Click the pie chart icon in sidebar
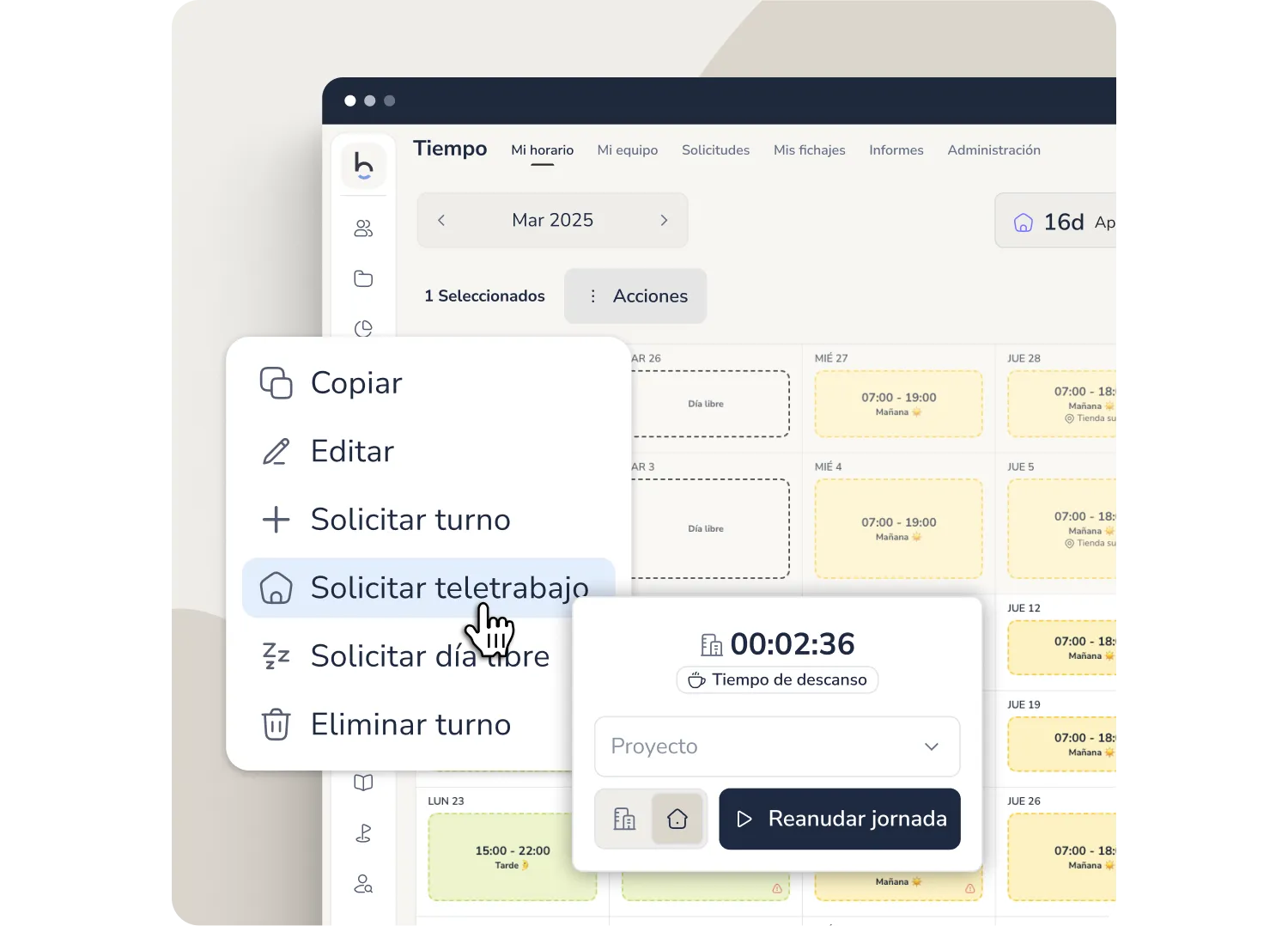Image resolution: width=1288 pixels, height=926 pixels. (x=363, y=327)
